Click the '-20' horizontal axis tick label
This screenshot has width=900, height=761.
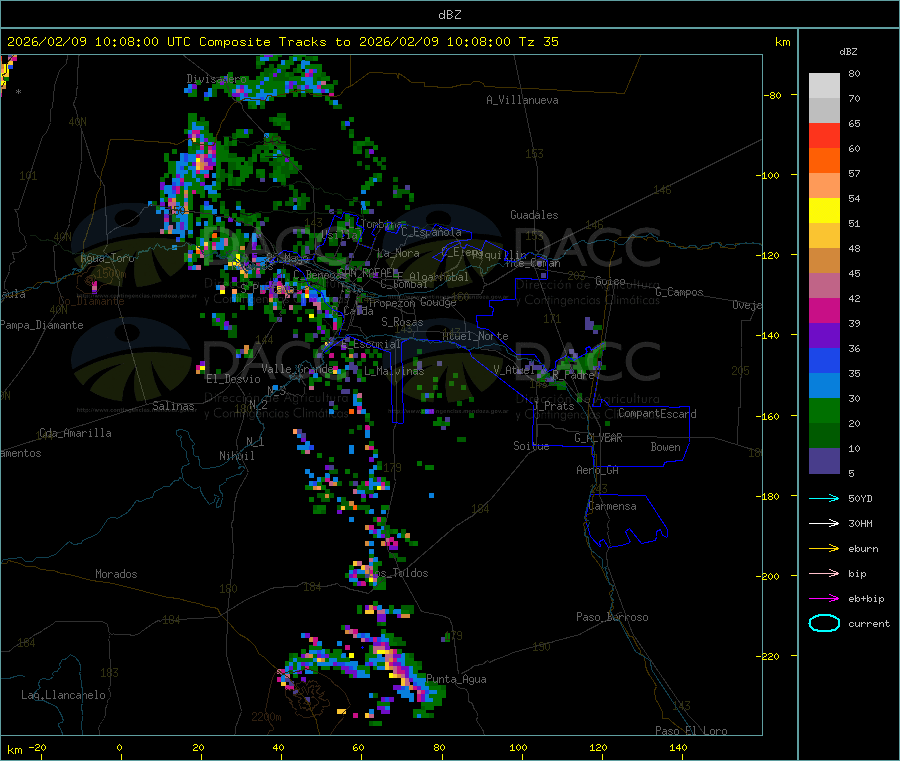click(37, 747)
